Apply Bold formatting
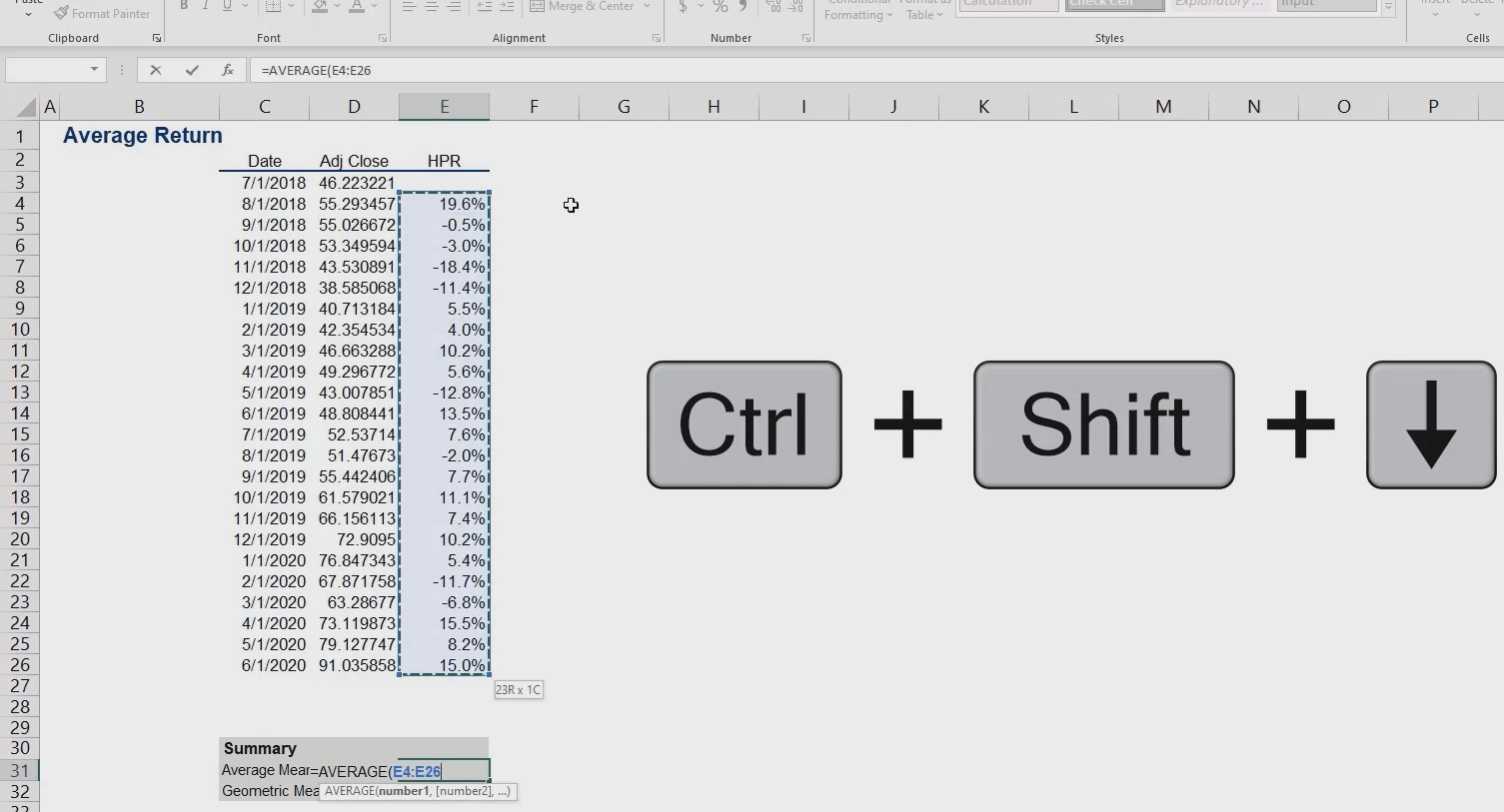This screenshot has height=812, width=1504. 184,6
